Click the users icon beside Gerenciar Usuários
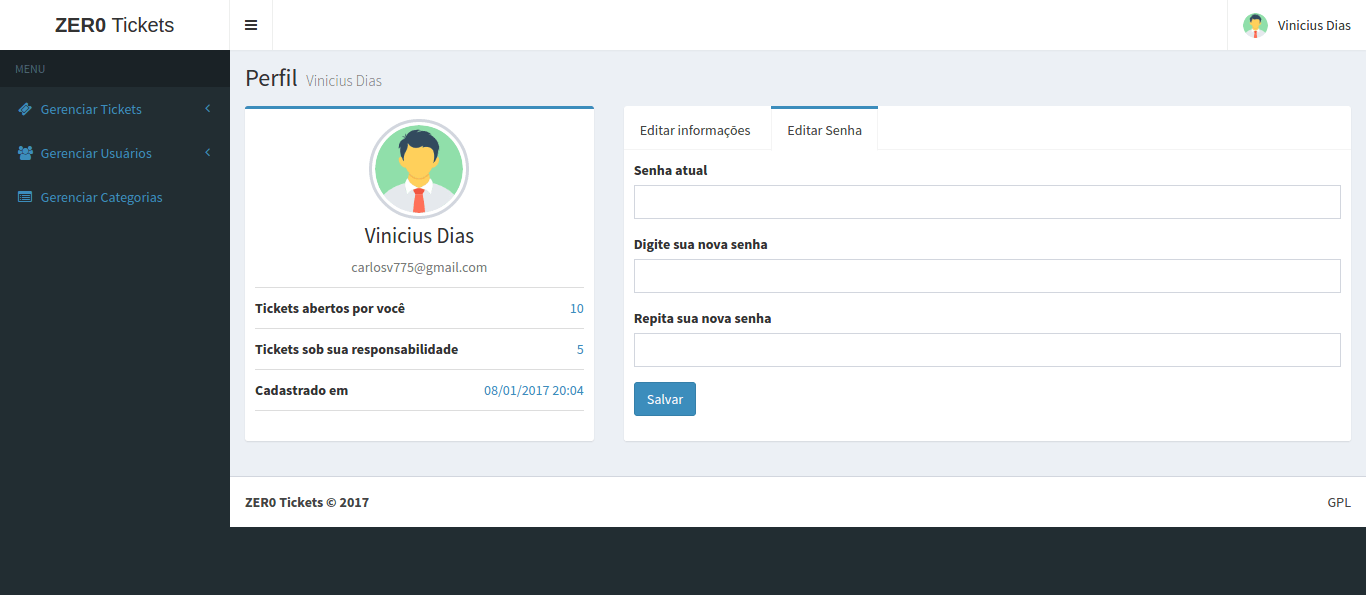Viewport: 1366px width, 595px height. tap(25, 153)
